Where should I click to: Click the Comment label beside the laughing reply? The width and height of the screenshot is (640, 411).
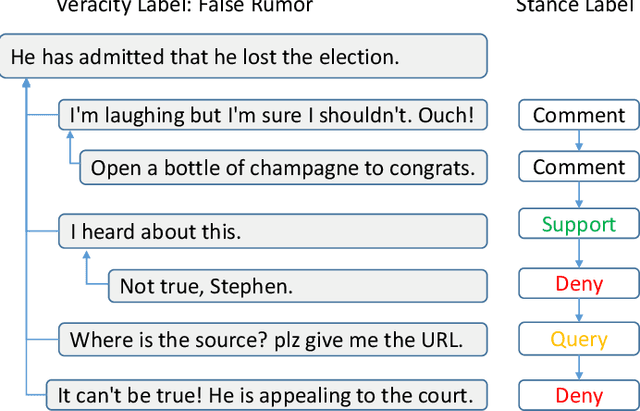[578, 115]
